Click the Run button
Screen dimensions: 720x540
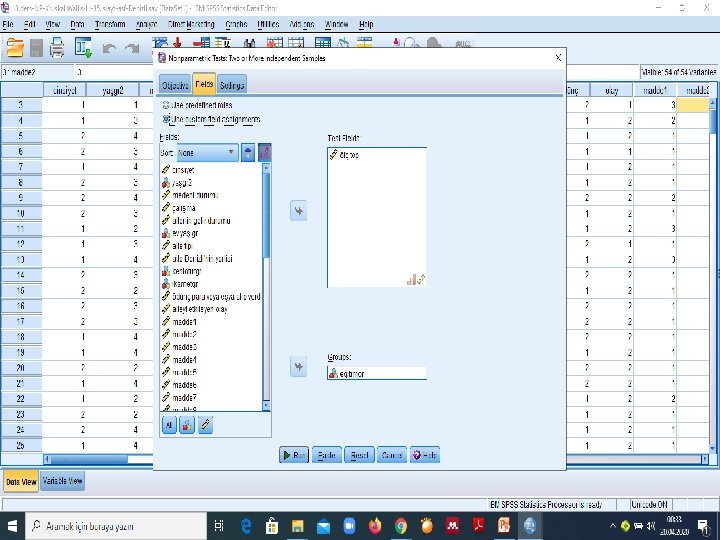tap(294, 455)
